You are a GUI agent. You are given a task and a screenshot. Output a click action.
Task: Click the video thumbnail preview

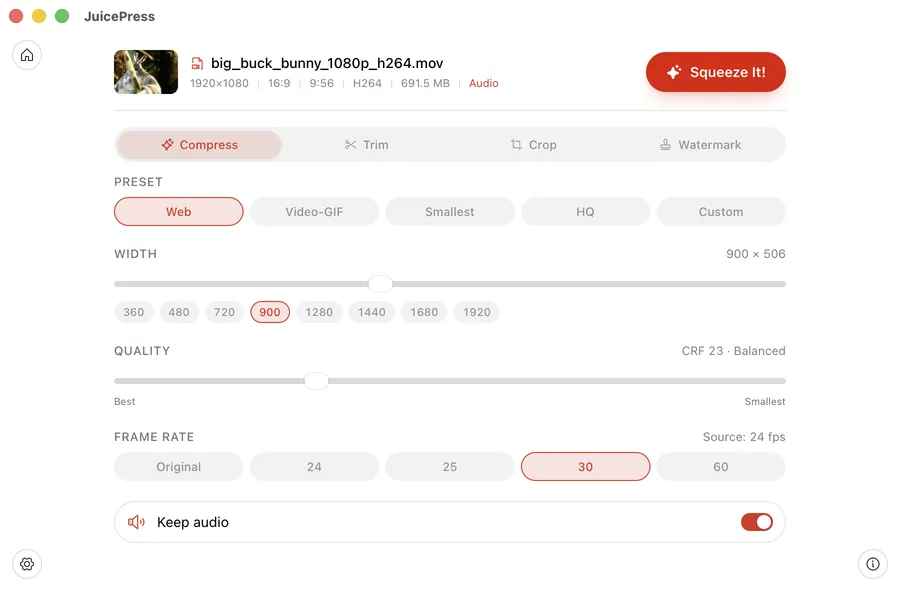(x=146, y=72)
